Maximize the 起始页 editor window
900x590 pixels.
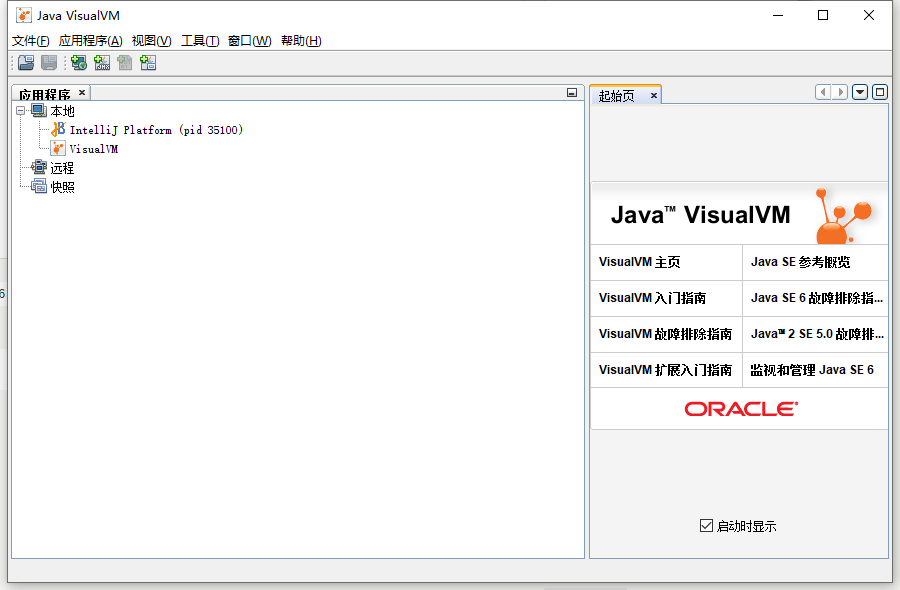pos(880,92)
